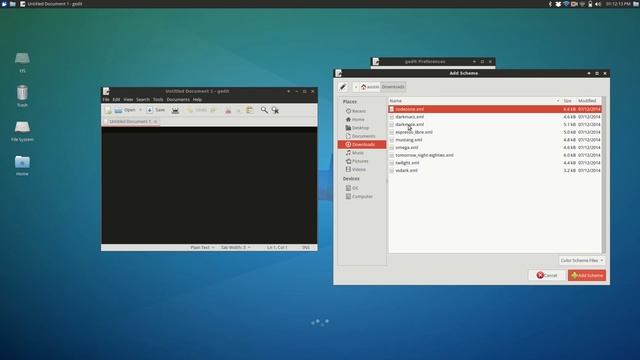Click the Bluetooth icon in top panel

pyautogui.click(x=550, y=4)
